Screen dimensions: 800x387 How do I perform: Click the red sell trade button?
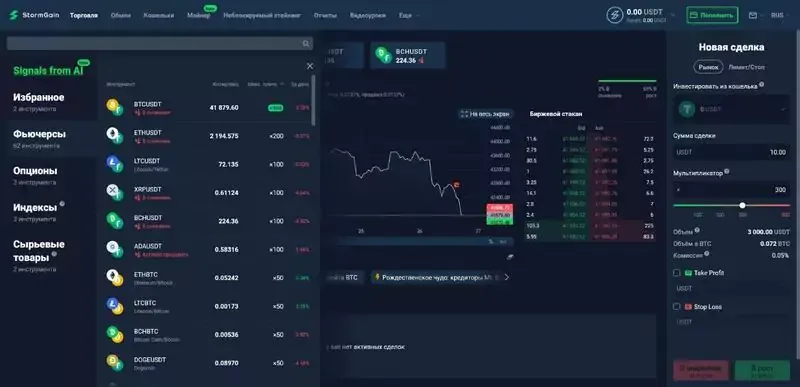coord(701,370)
